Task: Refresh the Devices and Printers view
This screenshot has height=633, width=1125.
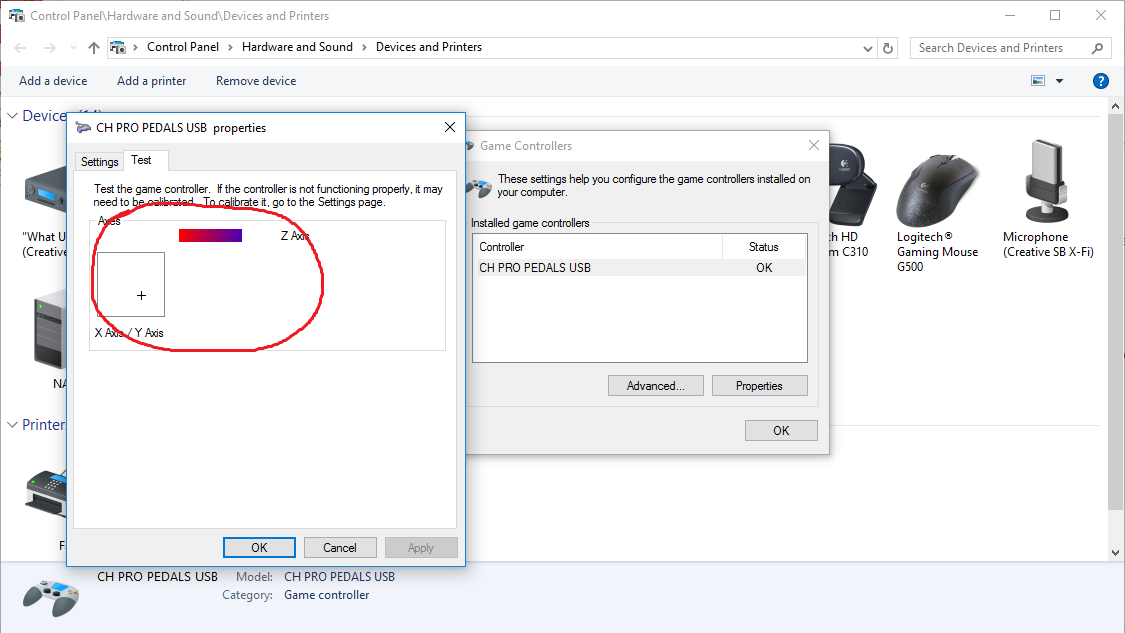Action: [888, 48]
